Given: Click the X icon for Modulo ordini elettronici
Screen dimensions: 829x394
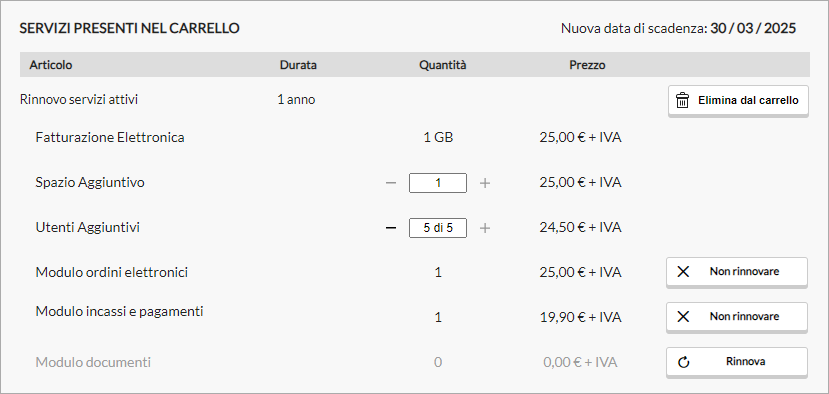Looking at the screenshot, I should (x=683, y=272).
